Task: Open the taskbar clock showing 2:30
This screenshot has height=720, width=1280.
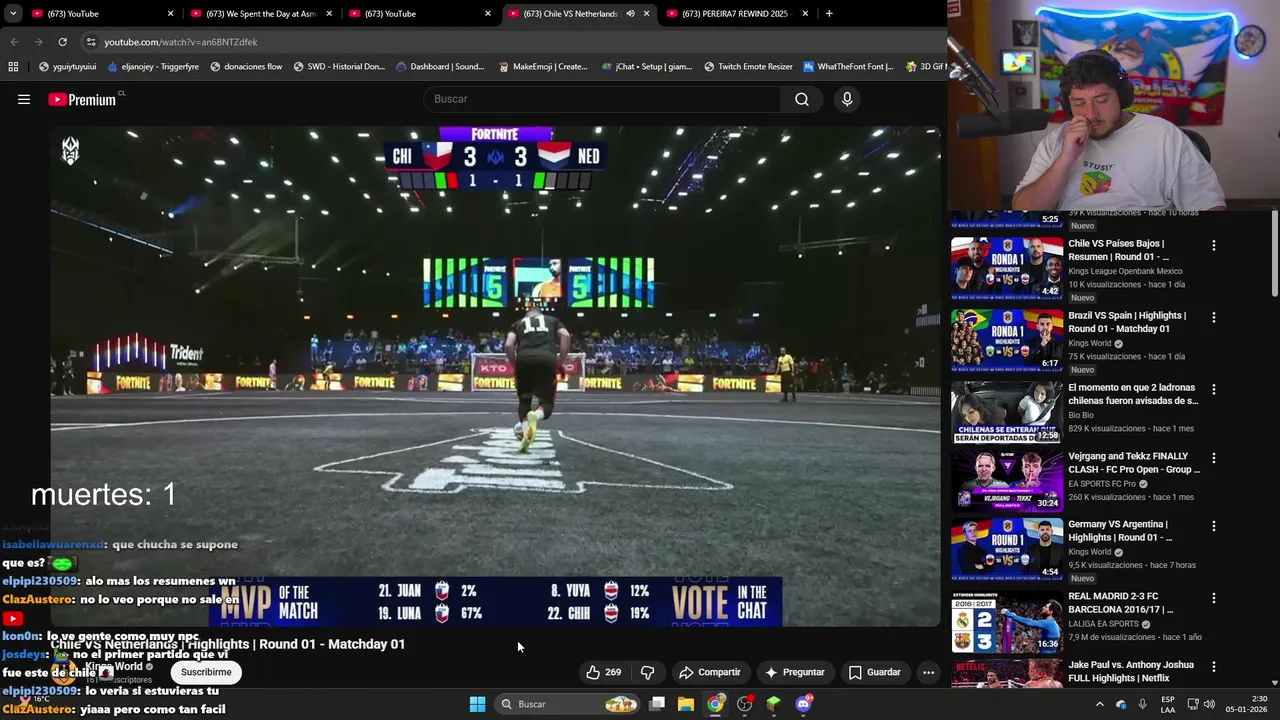Action: click(1248, 704)
